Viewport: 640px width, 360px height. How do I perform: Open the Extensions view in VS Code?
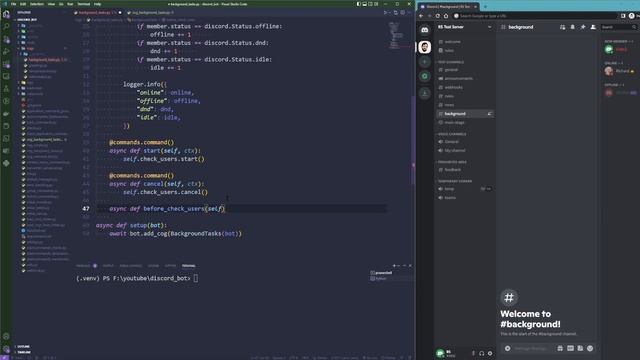(6, 64)
